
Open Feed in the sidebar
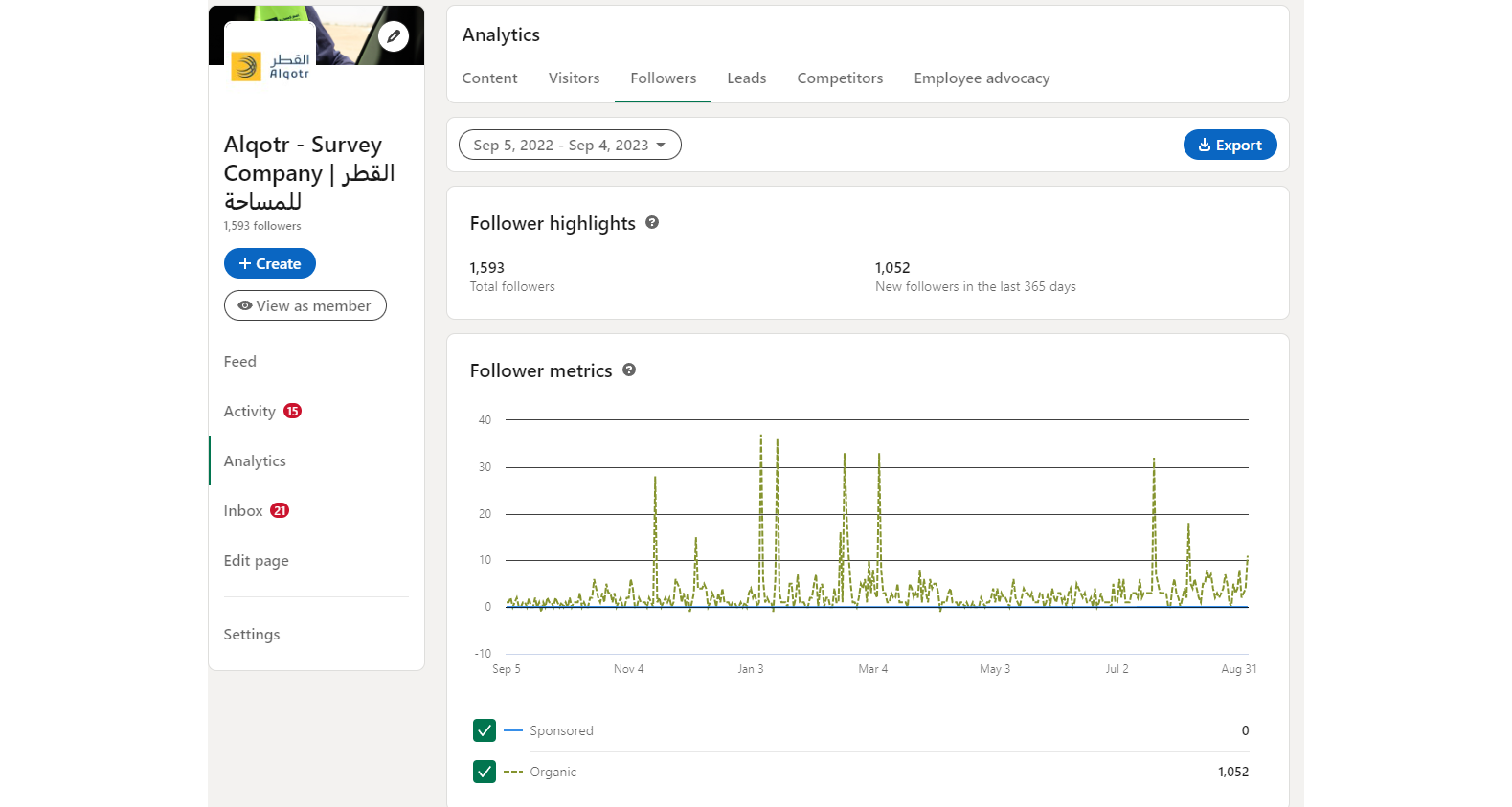[240, 361]
